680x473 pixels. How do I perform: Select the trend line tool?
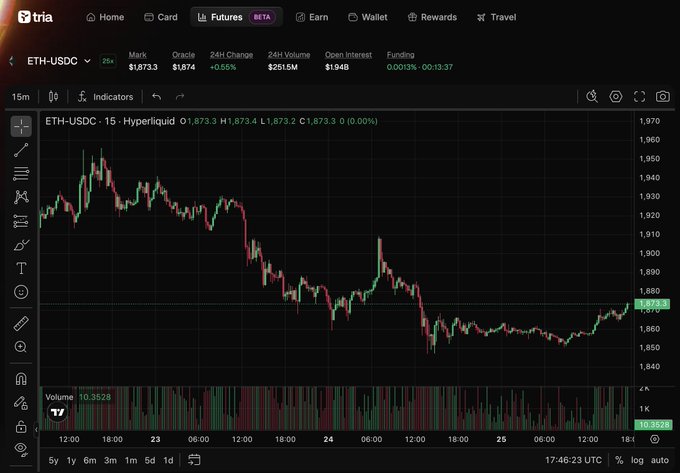21,150
